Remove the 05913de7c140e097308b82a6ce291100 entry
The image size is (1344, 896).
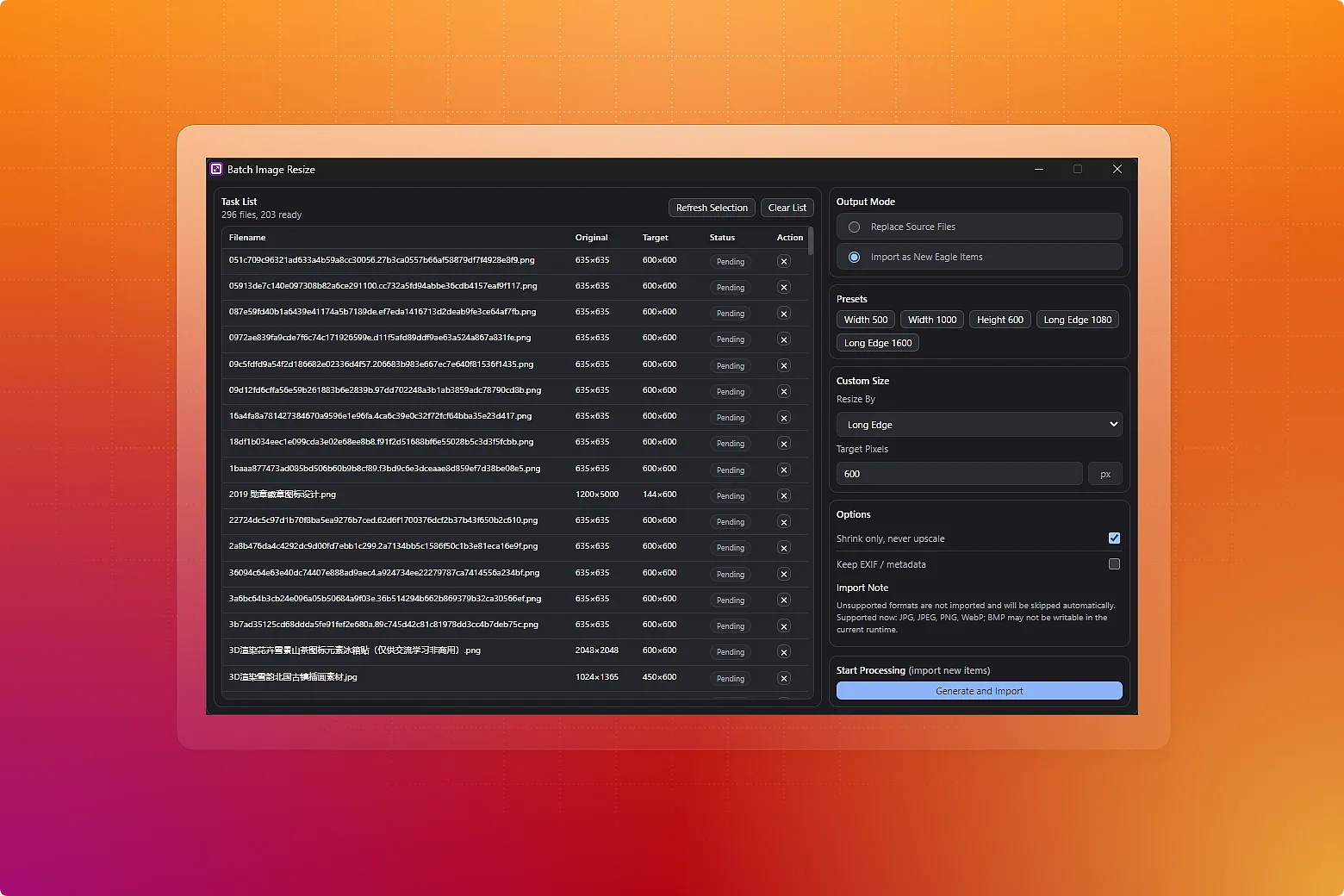click(x=783, y=287)
